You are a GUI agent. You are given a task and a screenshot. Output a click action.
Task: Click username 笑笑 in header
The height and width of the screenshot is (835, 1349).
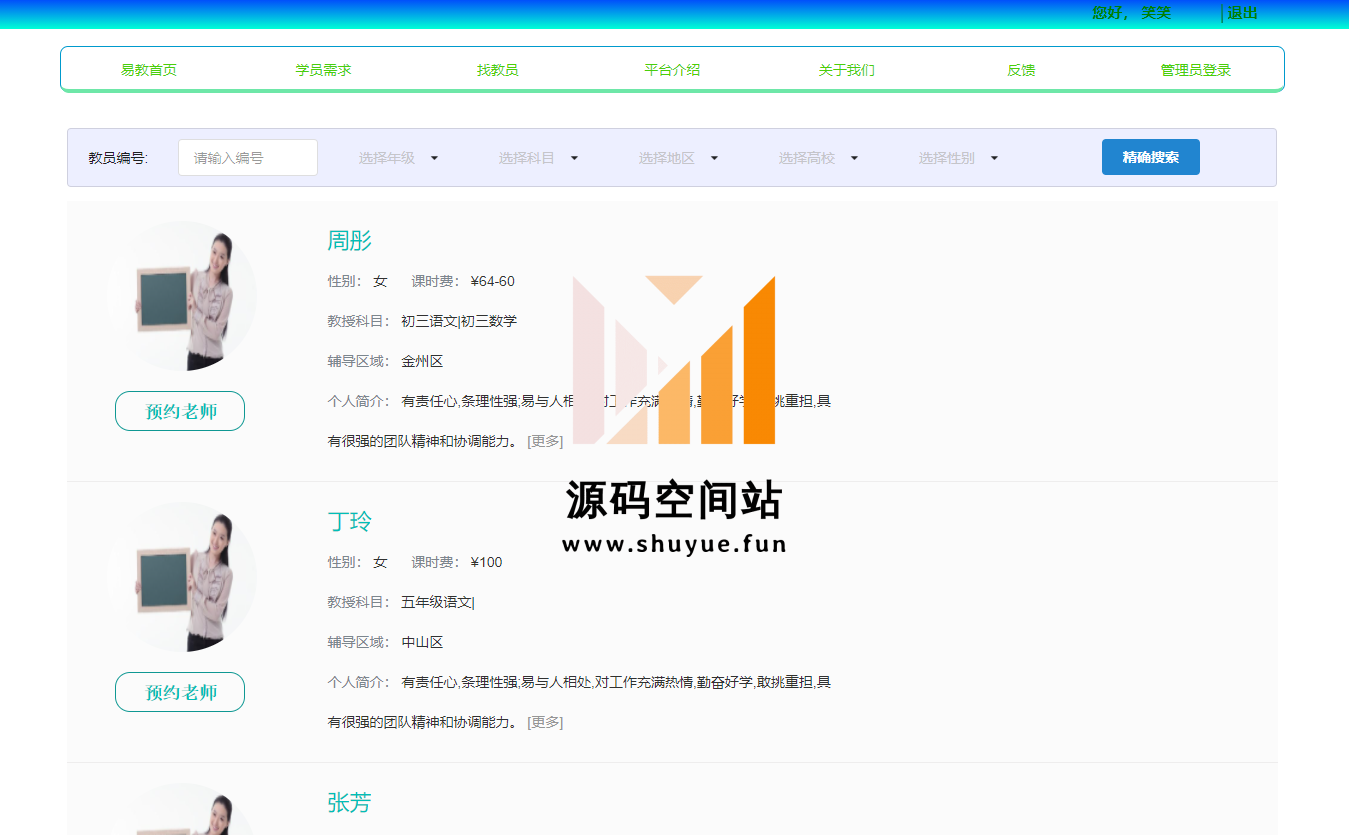coord(1156,13)
